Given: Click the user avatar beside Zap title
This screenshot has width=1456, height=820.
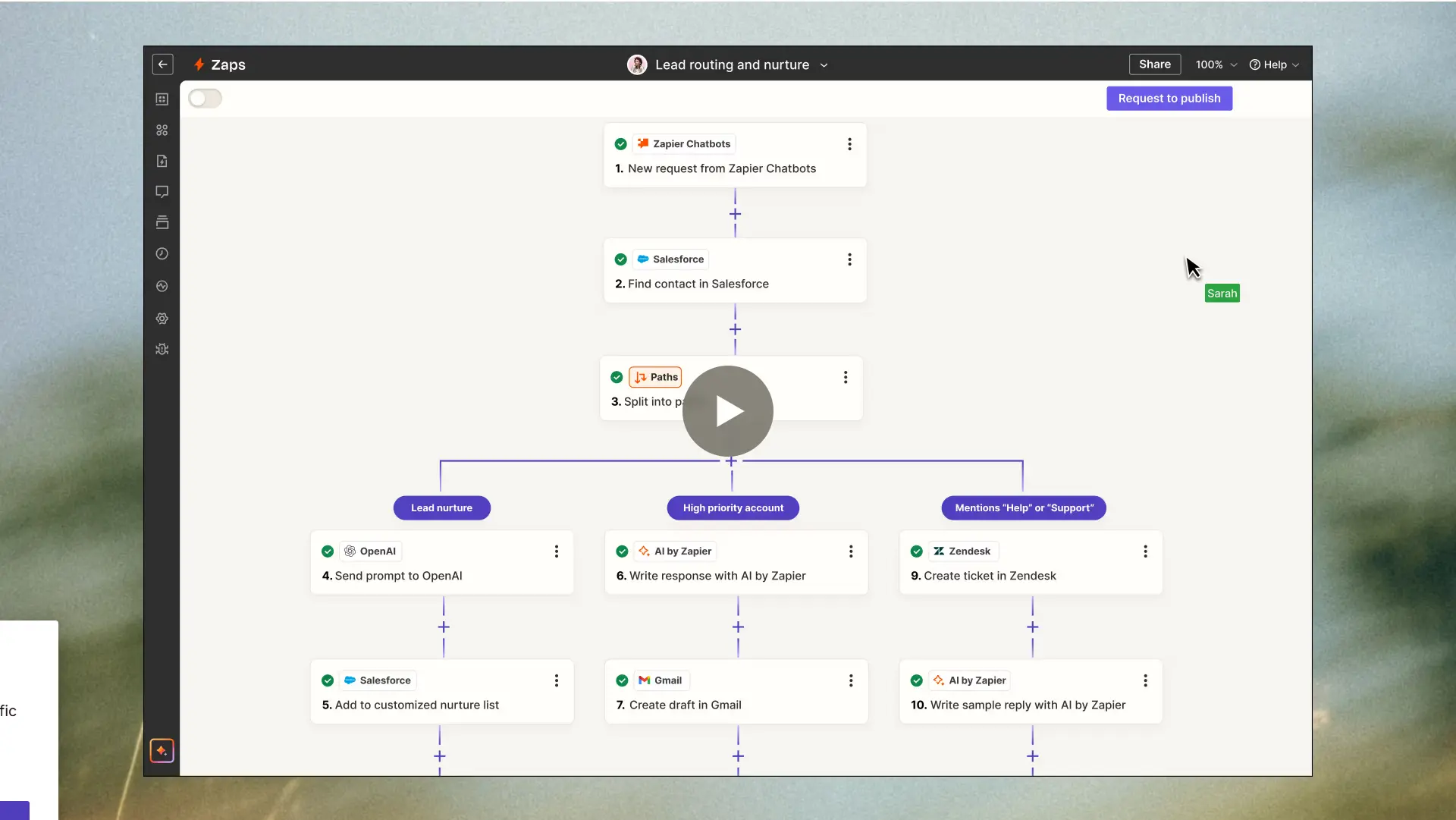Looking at the screenshot, I should coord(637,64).
